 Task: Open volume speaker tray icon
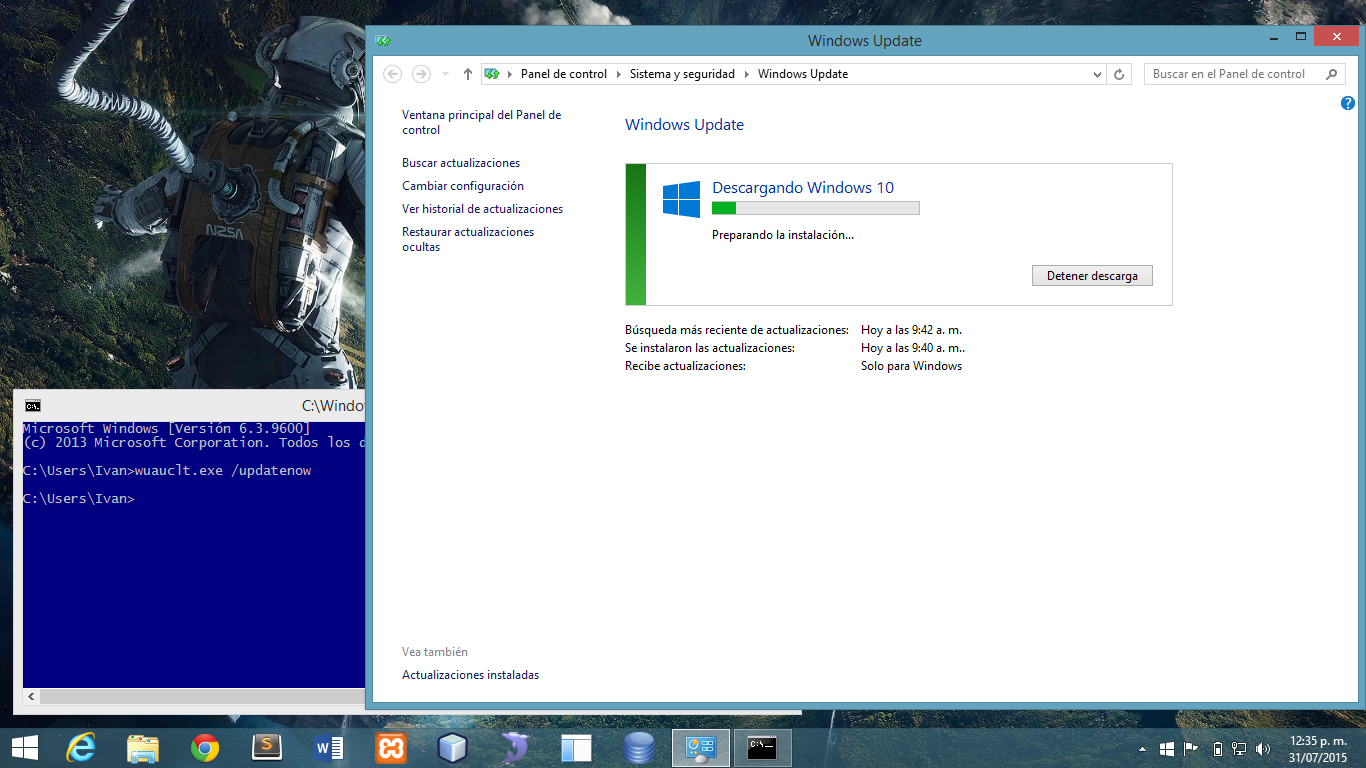coord(1263,748)
